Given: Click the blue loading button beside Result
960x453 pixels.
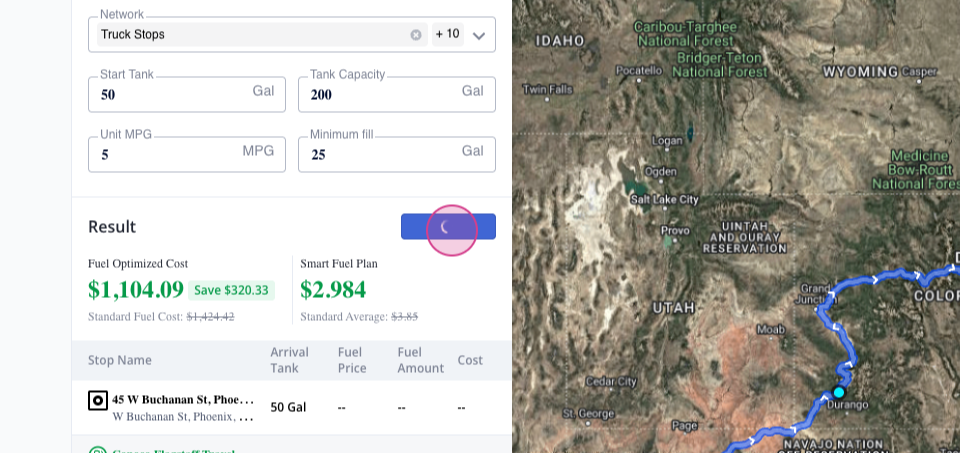Looking at the screenshot, I should point(448,227).
